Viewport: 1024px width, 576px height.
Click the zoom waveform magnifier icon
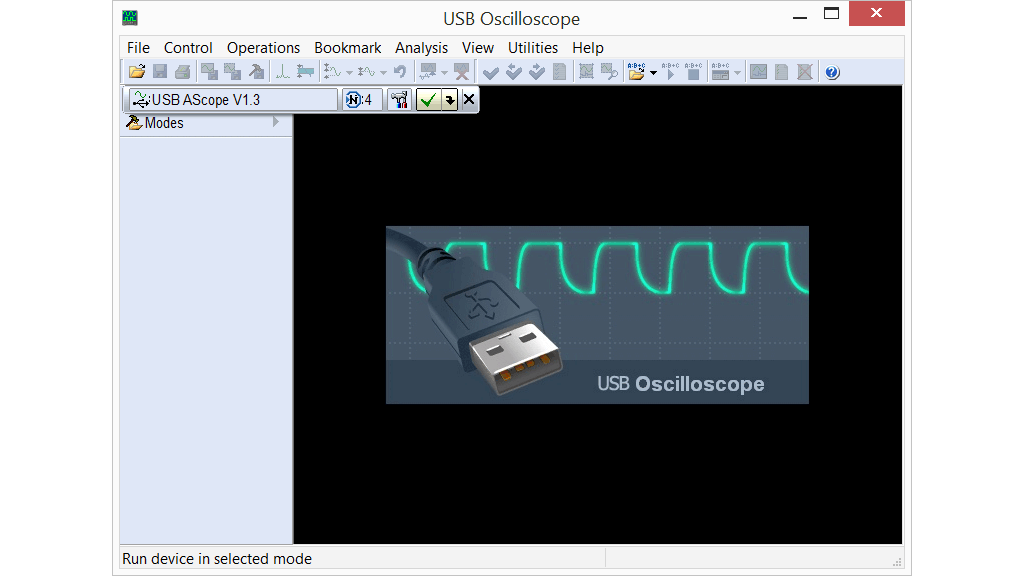pyautogui.click(x=609, y=72)
